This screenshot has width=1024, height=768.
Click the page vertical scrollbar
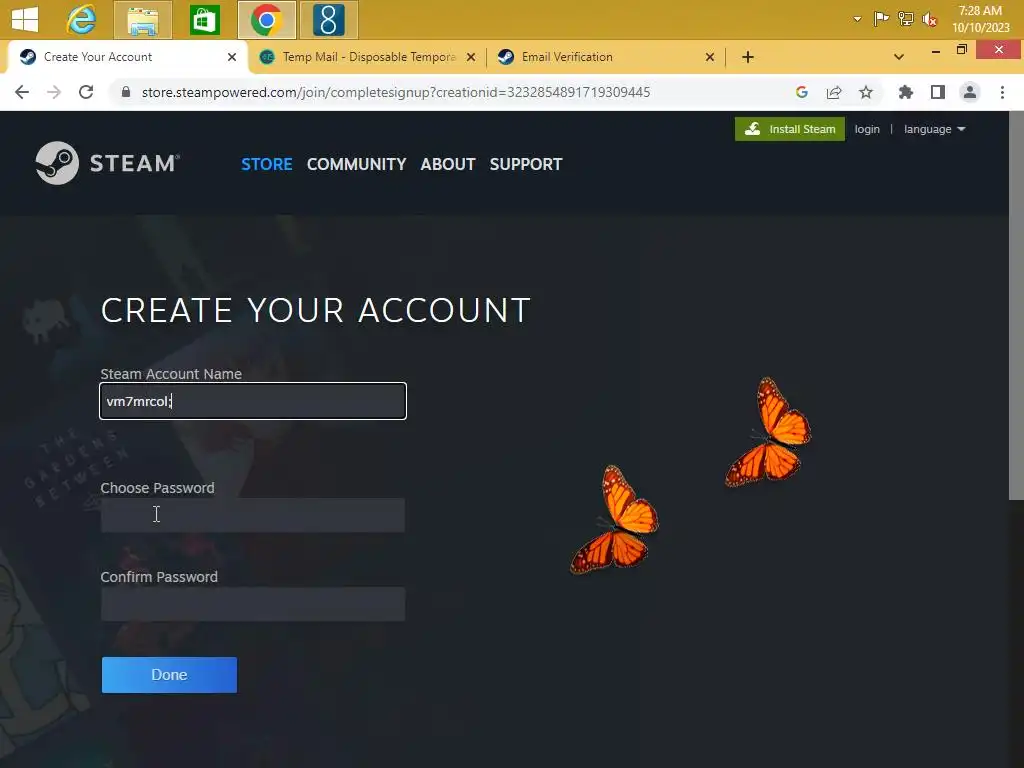1016,306
